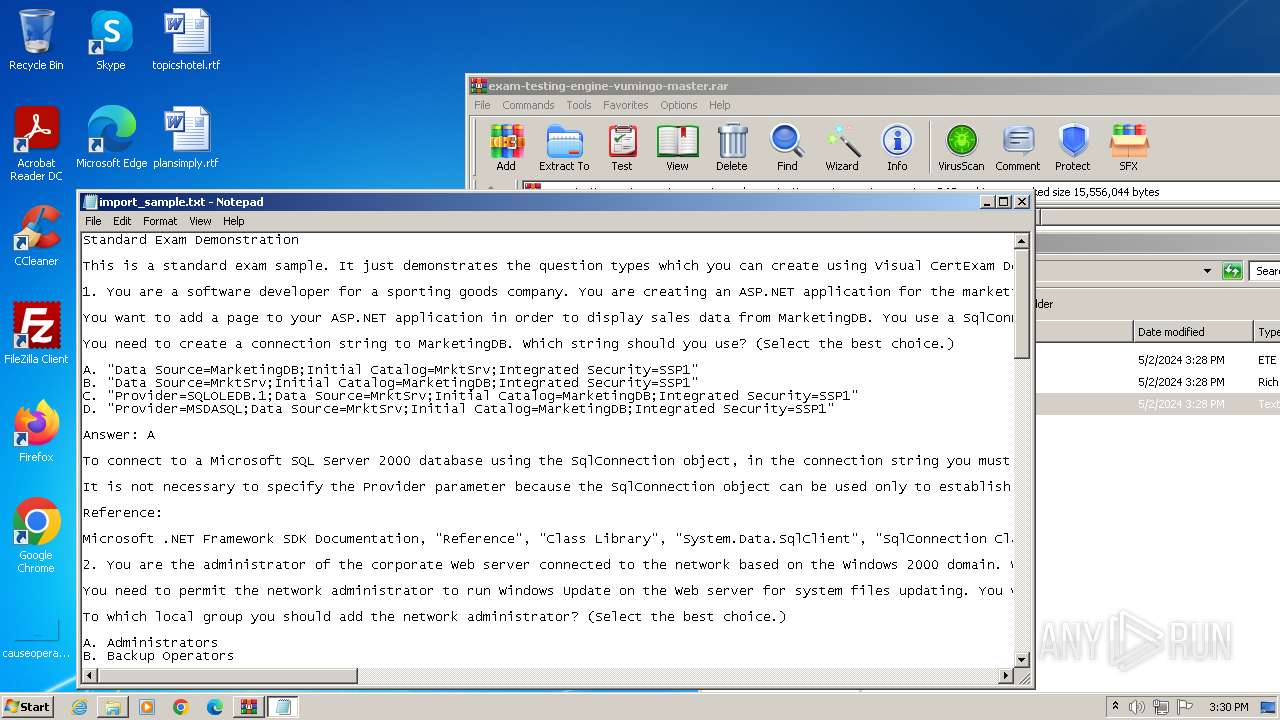Click the Add icon in WinRAR toolbar

[x=506, y=148]
